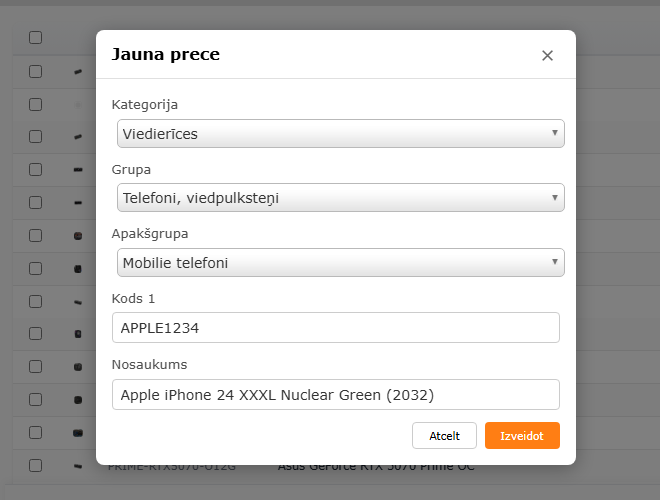Click the Apakšgrupa field label
The width and height of the screenshot is (660, 500).
150,234
